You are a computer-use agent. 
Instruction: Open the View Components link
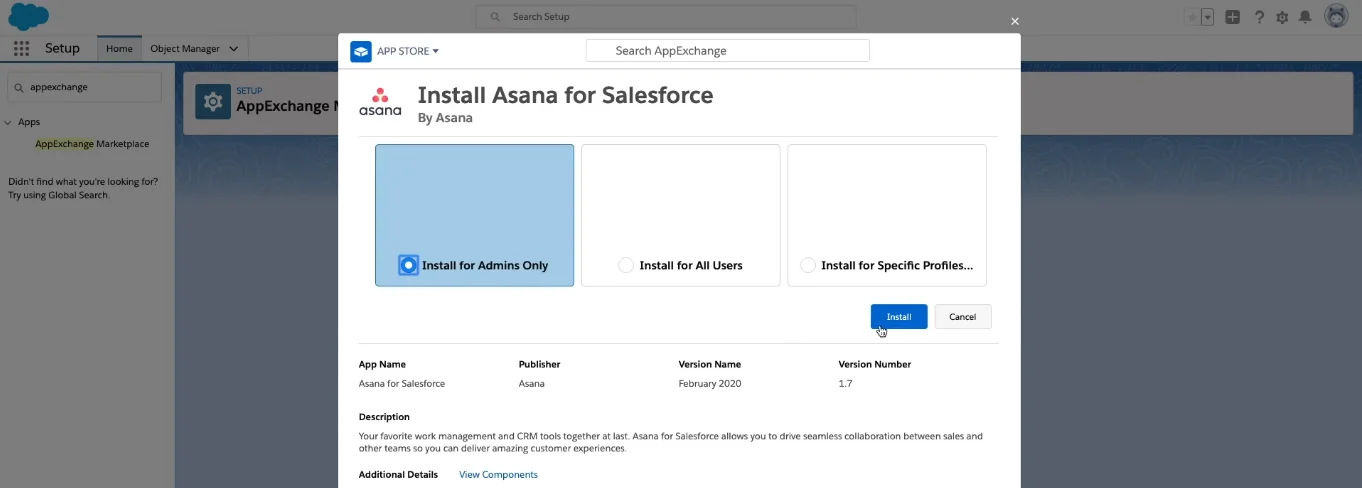click(x=498, y=475)
